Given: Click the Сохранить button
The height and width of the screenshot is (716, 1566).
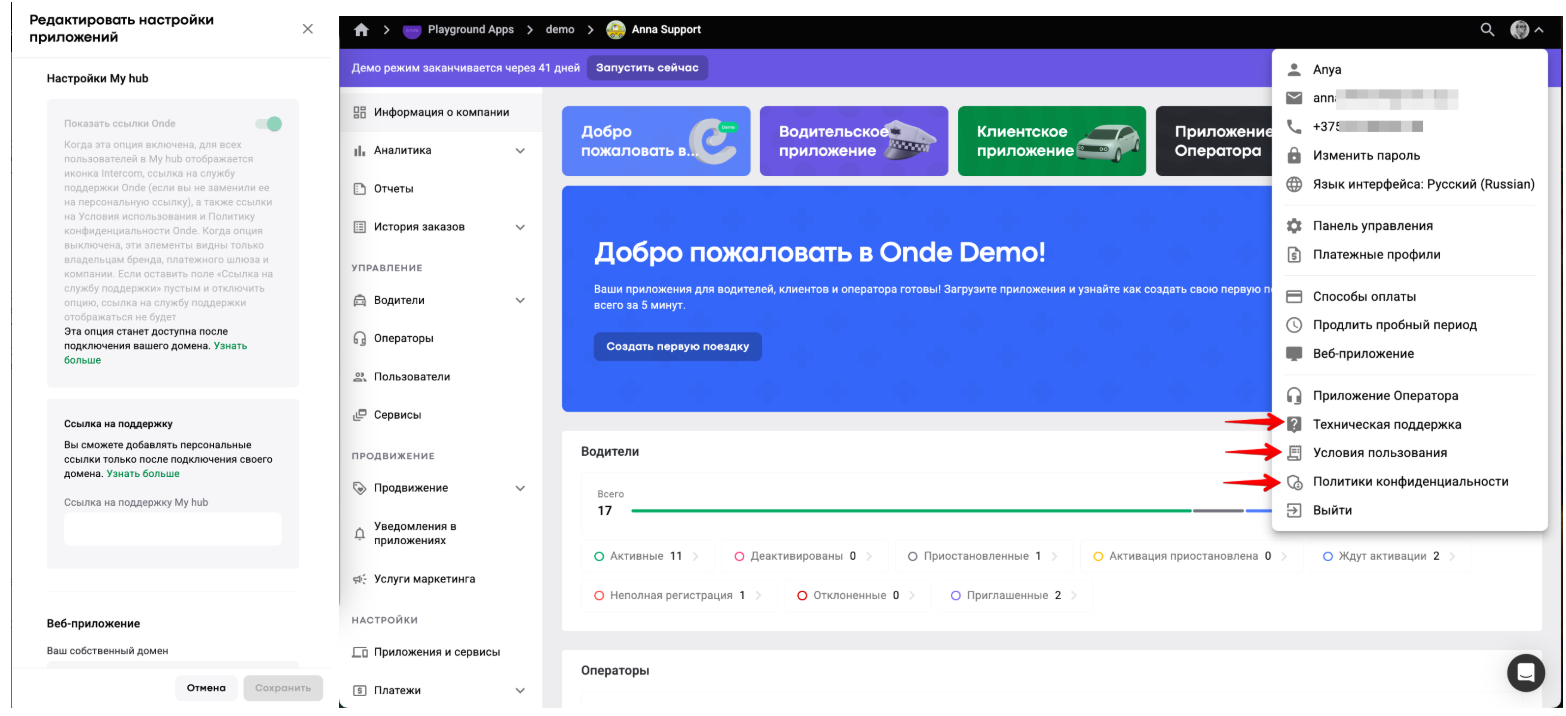Looking at the screenshot, I should 283,688.
